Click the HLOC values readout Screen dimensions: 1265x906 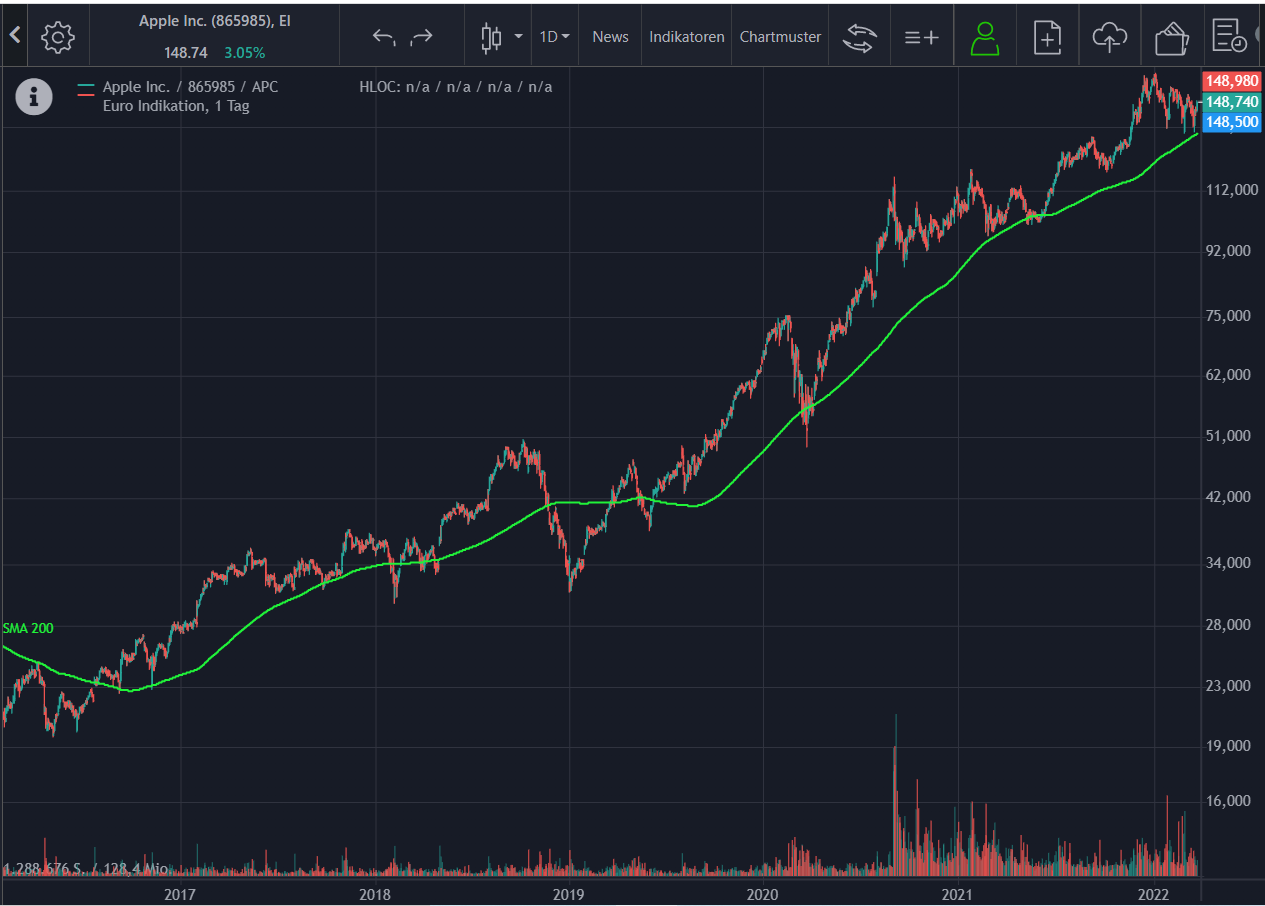click(456, 87)
